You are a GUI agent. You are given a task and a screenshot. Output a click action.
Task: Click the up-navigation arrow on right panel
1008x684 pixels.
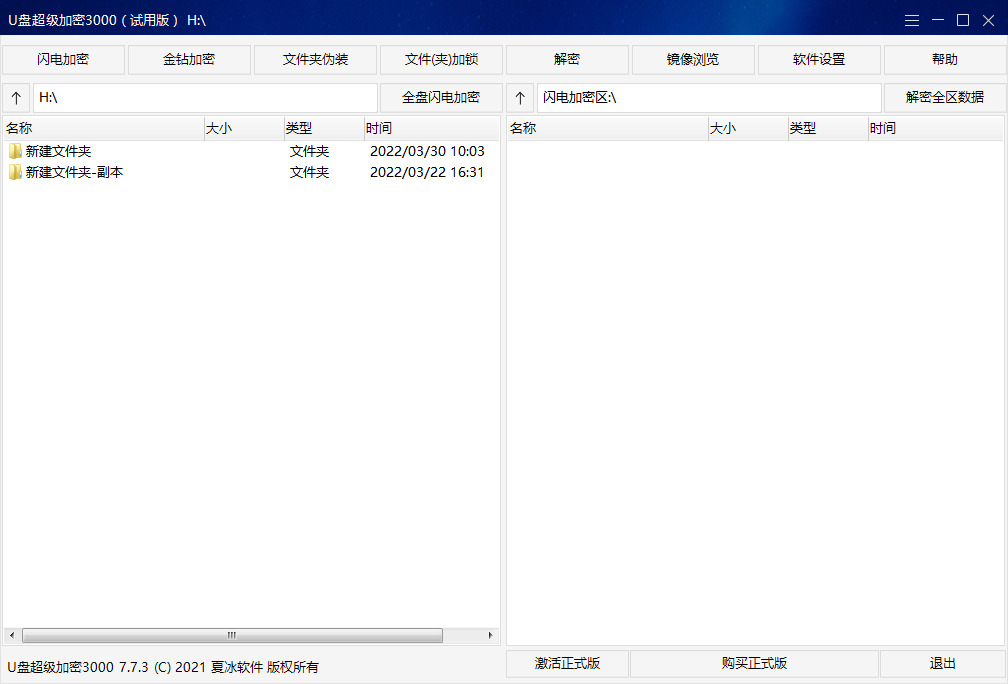point(519,97)
